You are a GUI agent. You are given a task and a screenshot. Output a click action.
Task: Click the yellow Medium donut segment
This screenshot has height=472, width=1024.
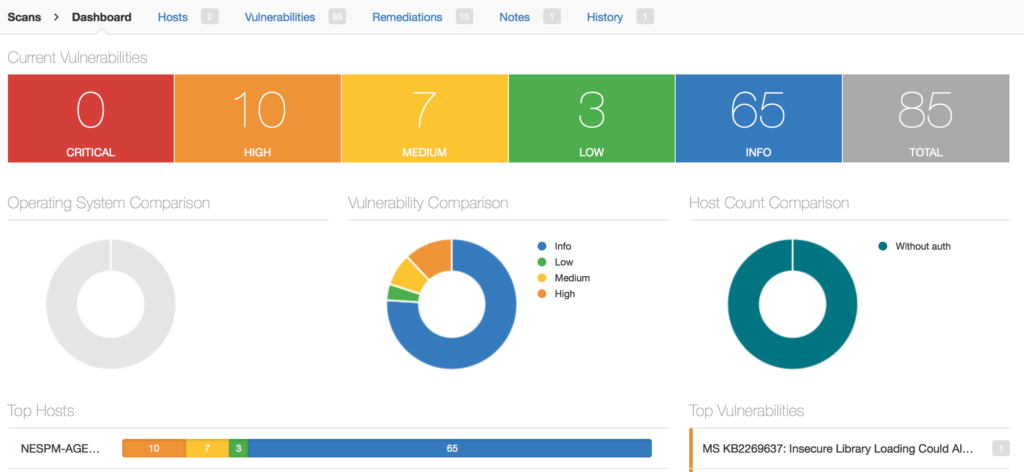pos(407,275)
